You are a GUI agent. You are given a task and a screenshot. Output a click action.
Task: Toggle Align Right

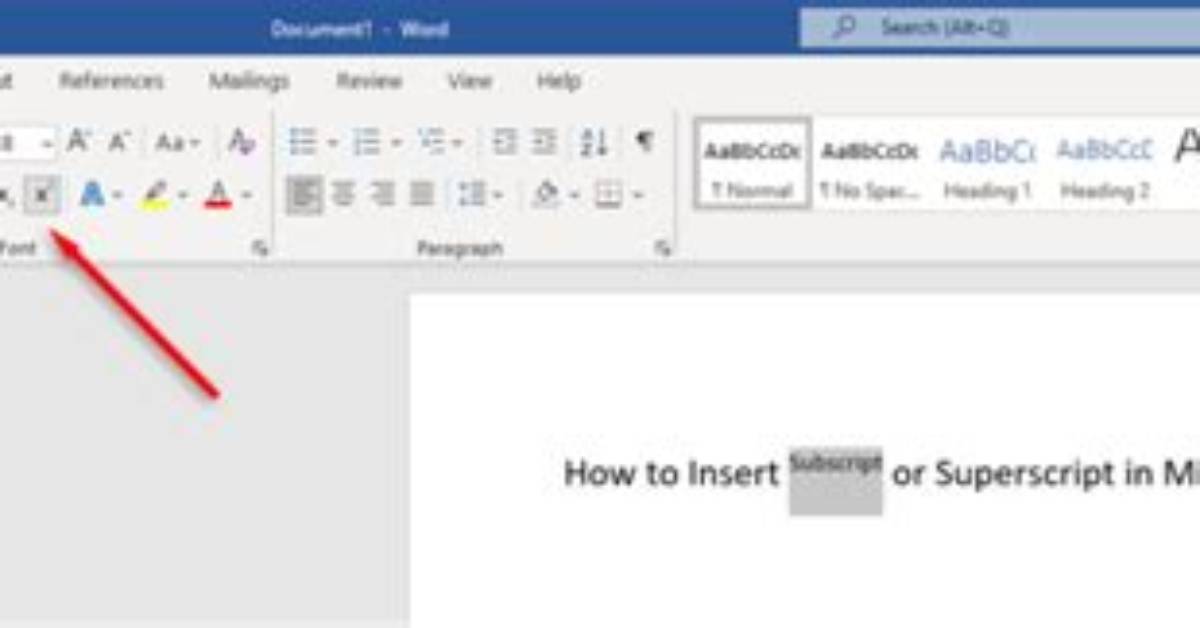click(x=382, y=195)
